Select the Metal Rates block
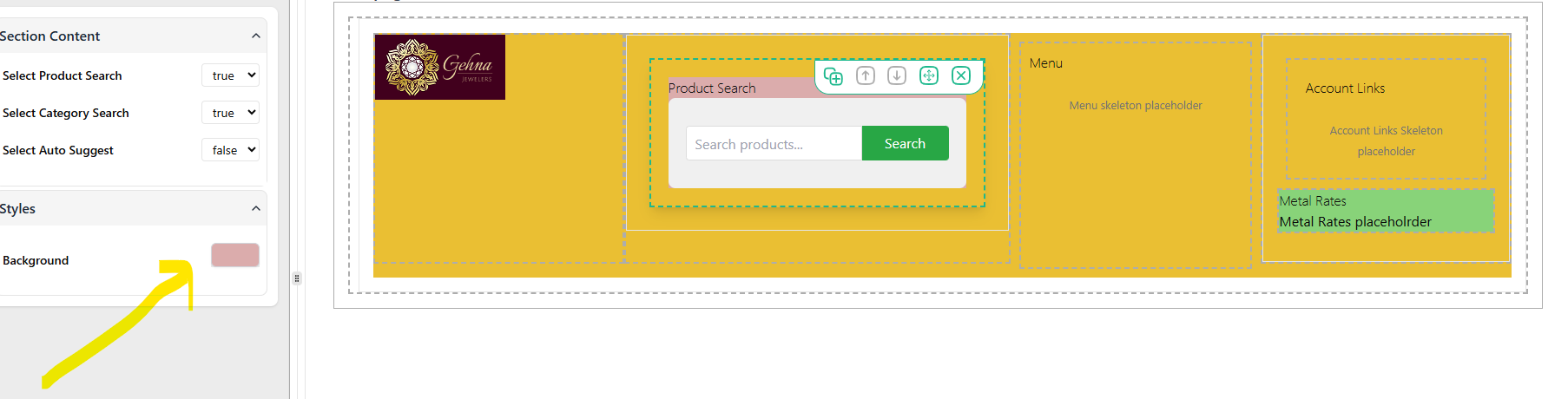Image resolution: width=1568 pixels, height=399 pixels. click(x=1386, y=211)
